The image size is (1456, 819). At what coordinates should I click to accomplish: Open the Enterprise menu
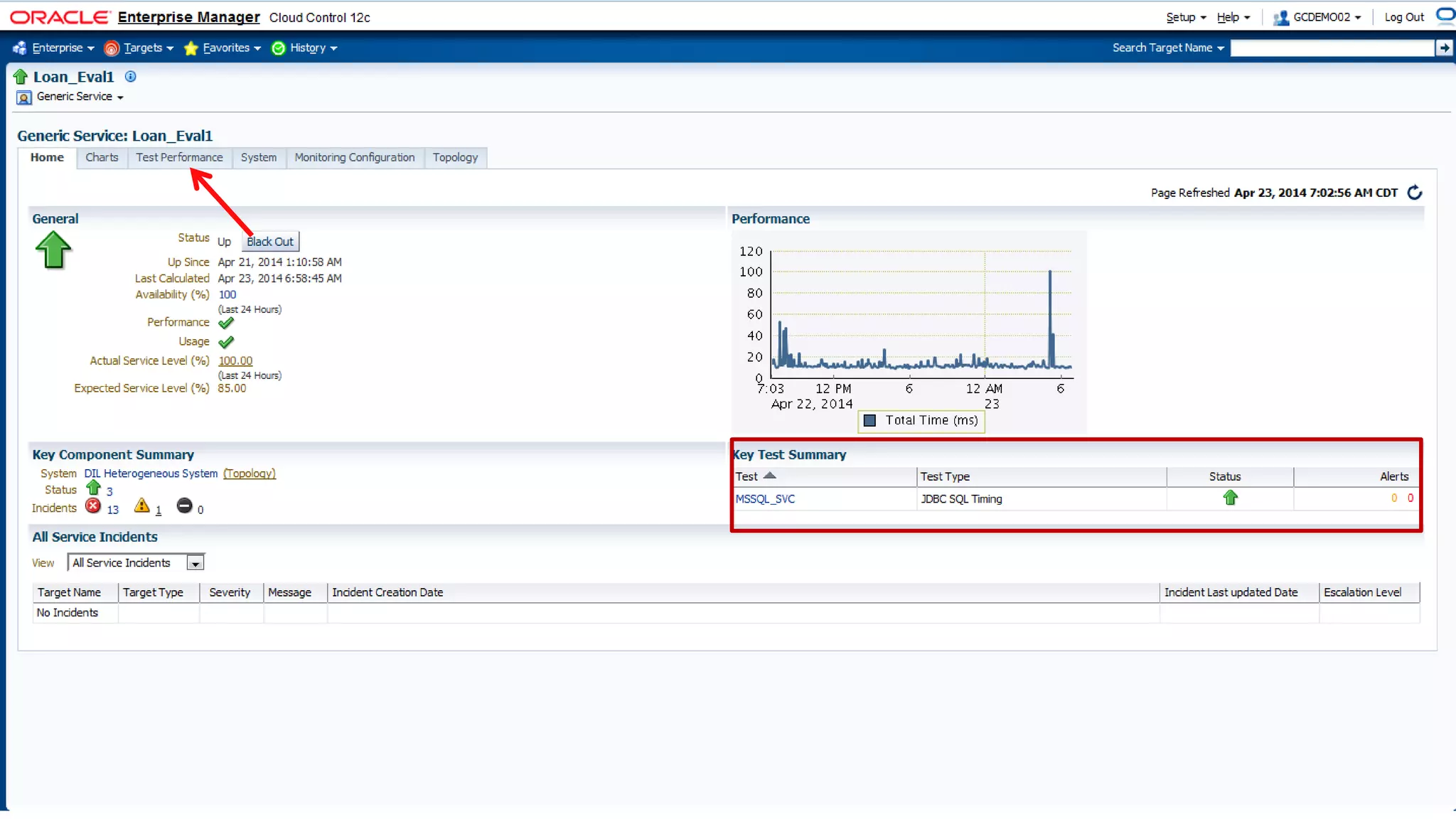pyautogui.click(x=63, y=48)
